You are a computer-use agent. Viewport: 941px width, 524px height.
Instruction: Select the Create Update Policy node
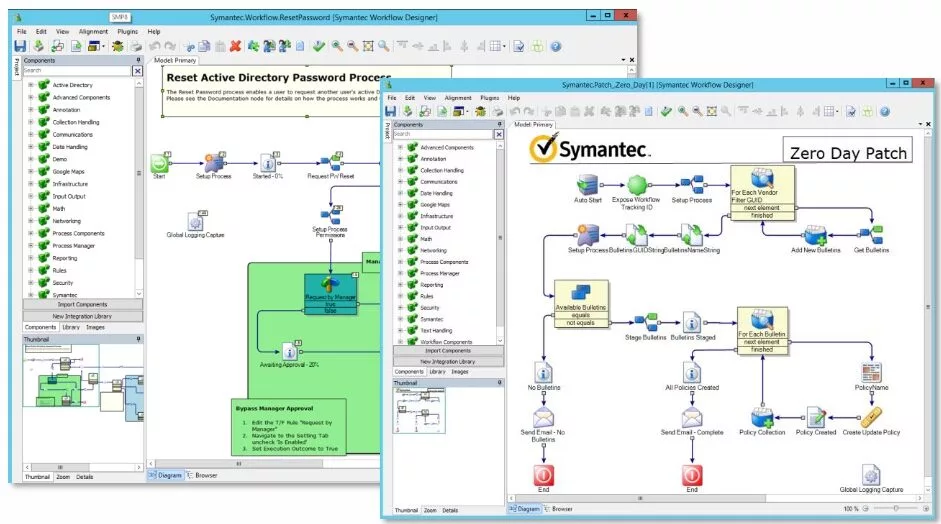coord(871,418)
